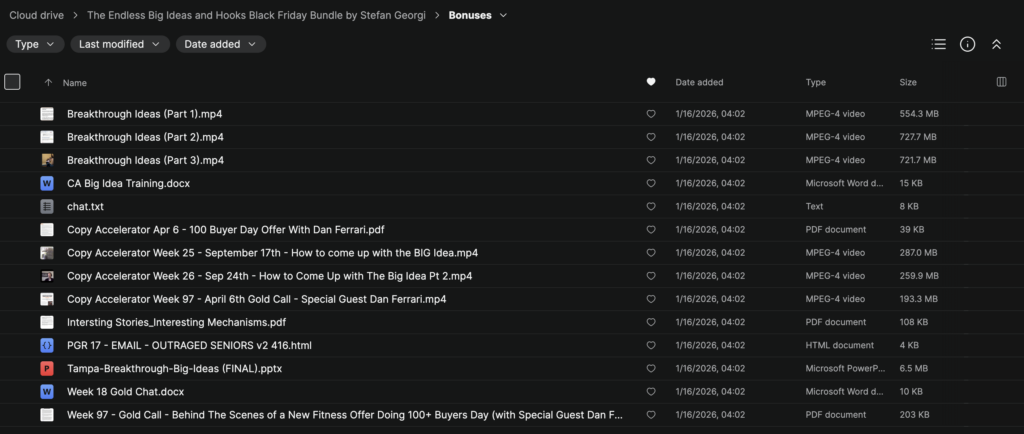Screen dimensions: 1024x434
Task: Open the Last modified filter dropdown
Action: (120, 44)
